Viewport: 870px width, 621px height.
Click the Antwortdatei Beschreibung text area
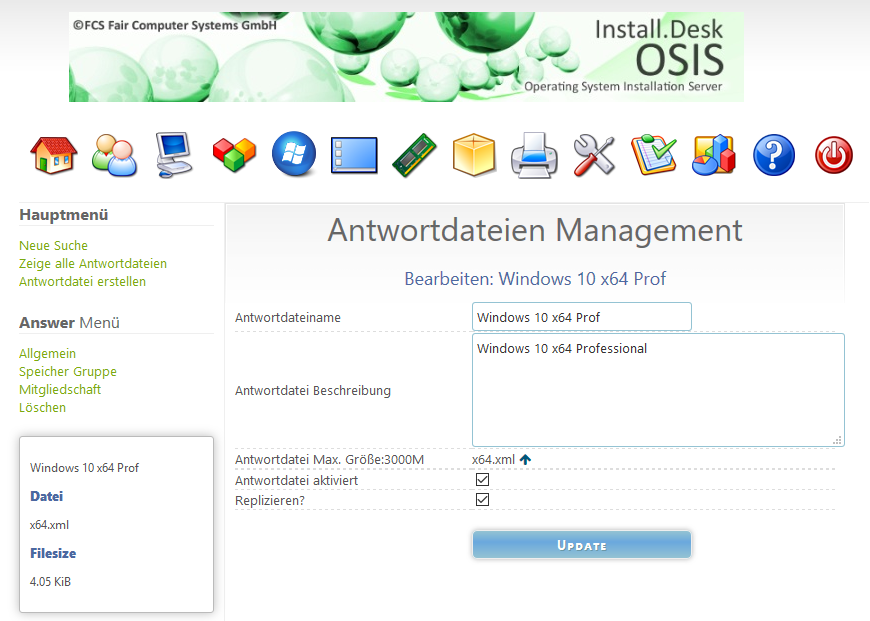[658, 390]
